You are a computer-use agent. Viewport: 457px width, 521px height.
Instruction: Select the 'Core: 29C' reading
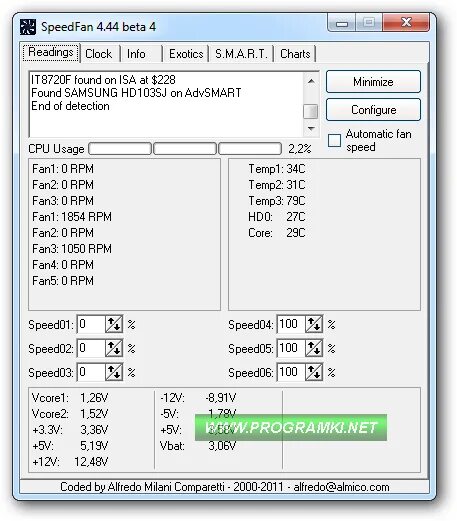point(277,233)
